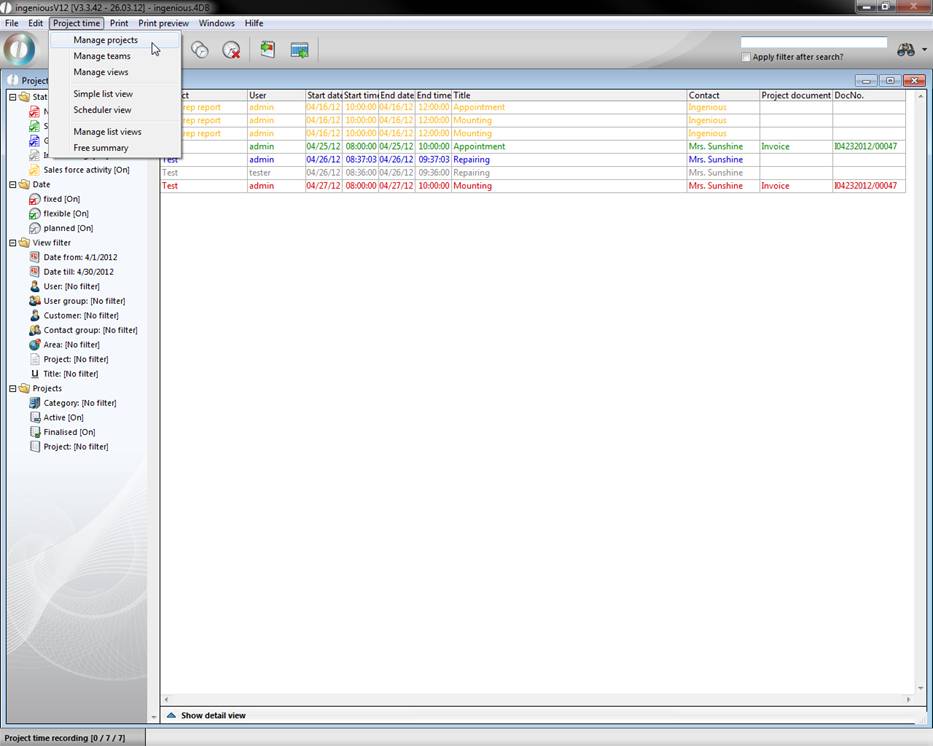This screenshot has height=746, width=933.
Task: Click the green arrow import toolbar icon
Action: 267,50
